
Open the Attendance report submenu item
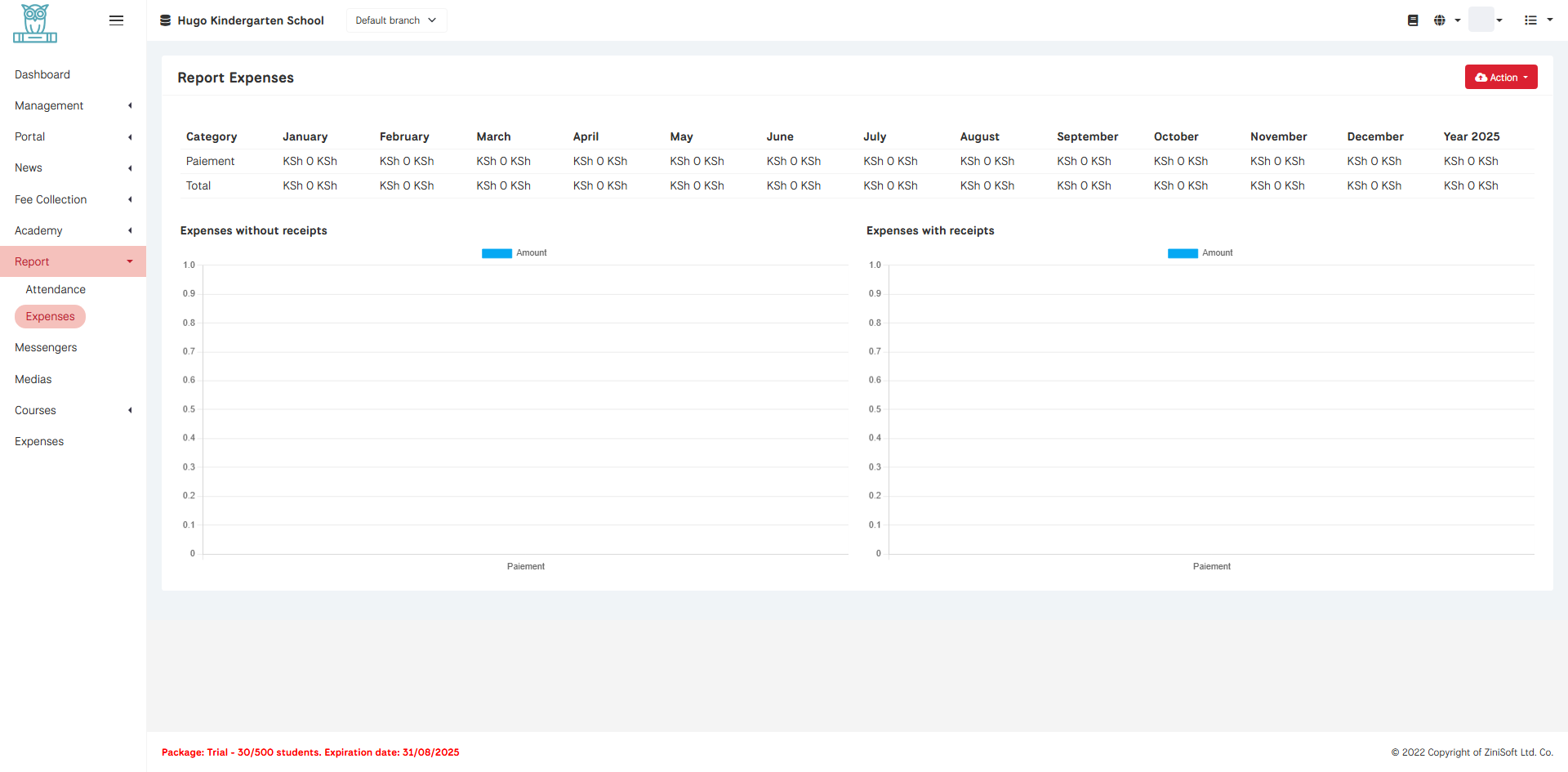click(56, 290)
